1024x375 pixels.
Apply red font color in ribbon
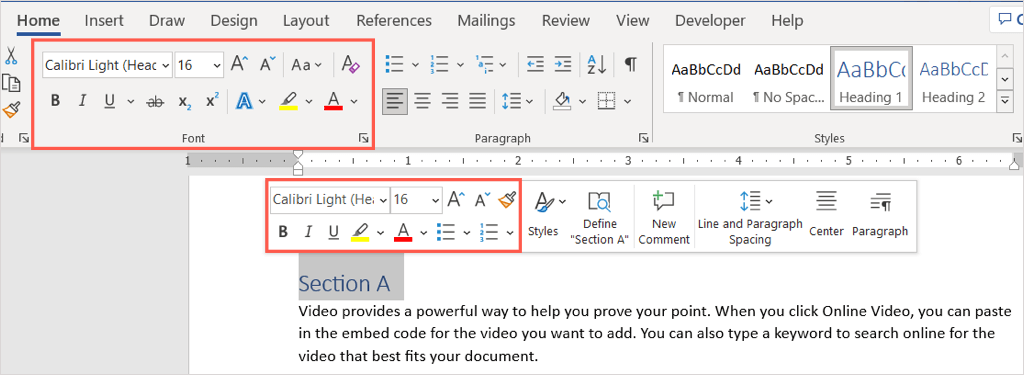click(x=334, y=101)
